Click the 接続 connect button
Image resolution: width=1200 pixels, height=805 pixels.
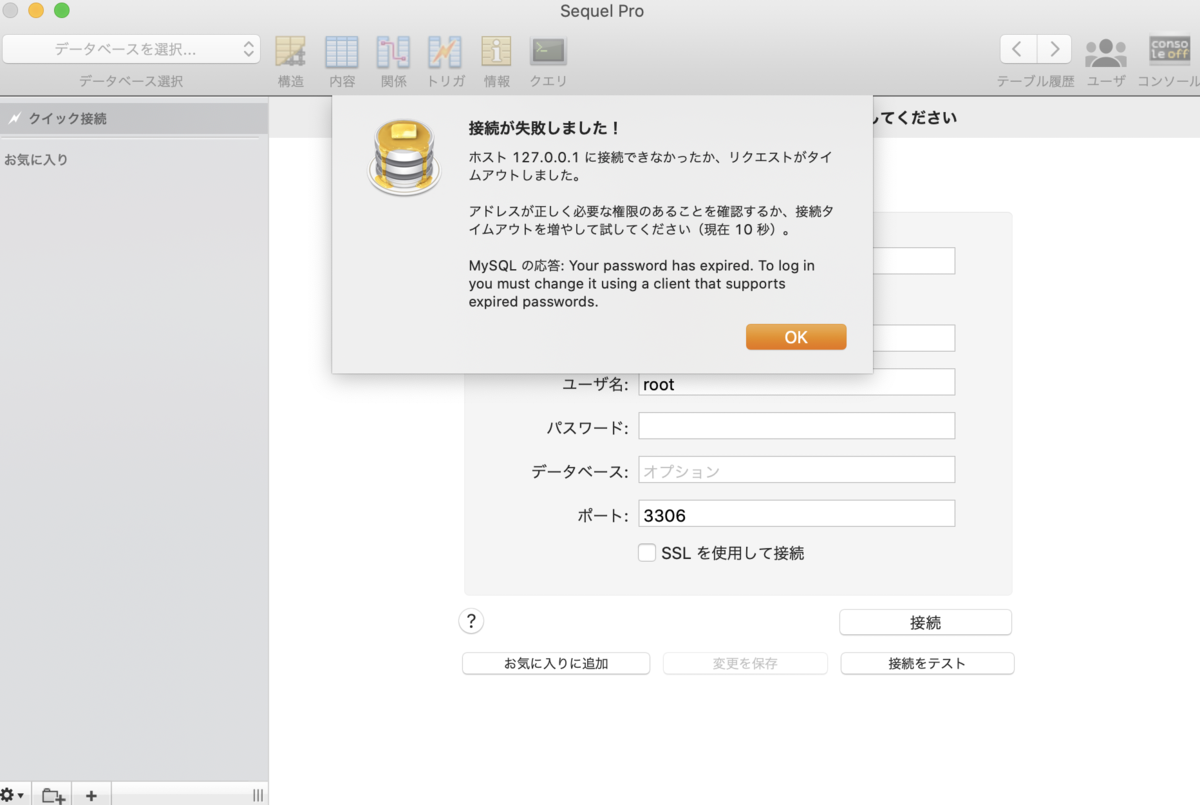coord(925,622)
